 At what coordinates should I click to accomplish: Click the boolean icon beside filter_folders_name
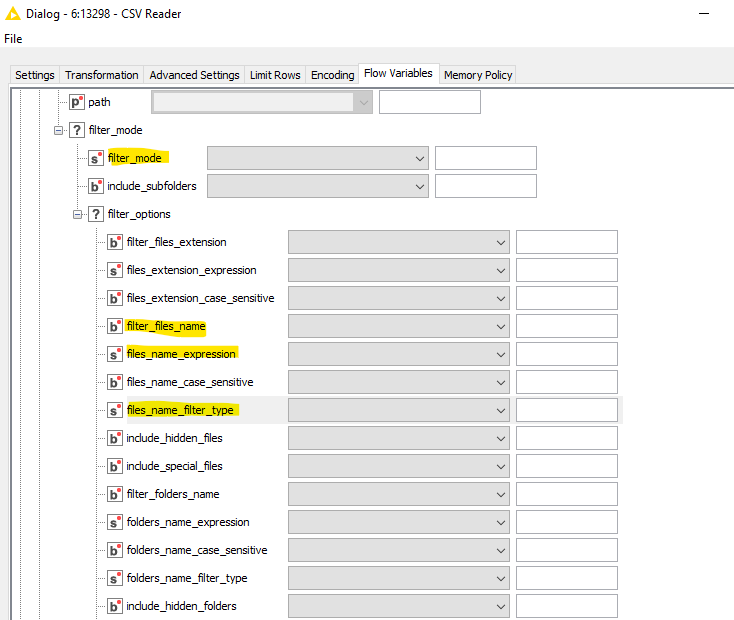[x=115, y=495]
